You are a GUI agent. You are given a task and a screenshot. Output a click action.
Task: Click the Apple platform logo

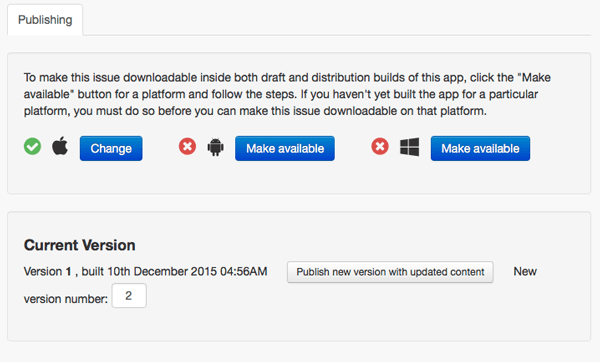[x=60, y=146]
